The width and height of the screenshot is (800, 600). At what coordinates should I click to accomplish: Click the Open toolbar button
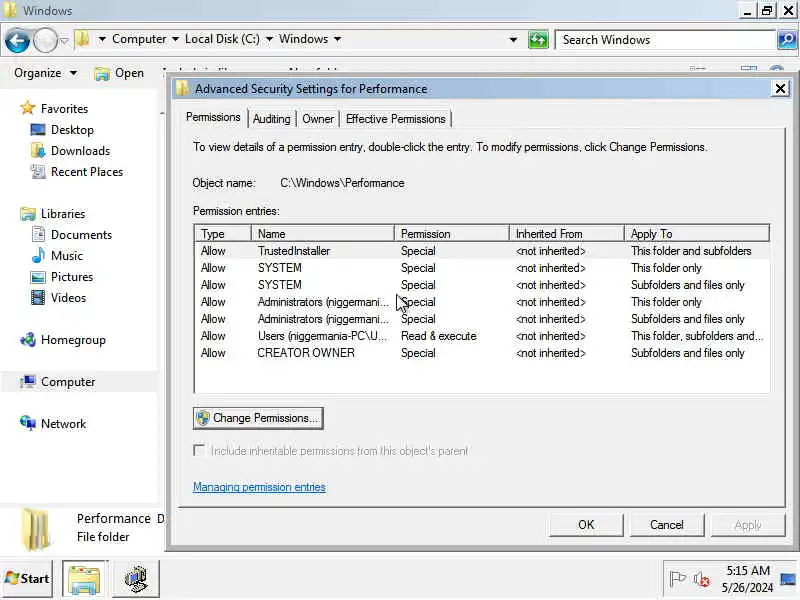click(x=119, y=73)
